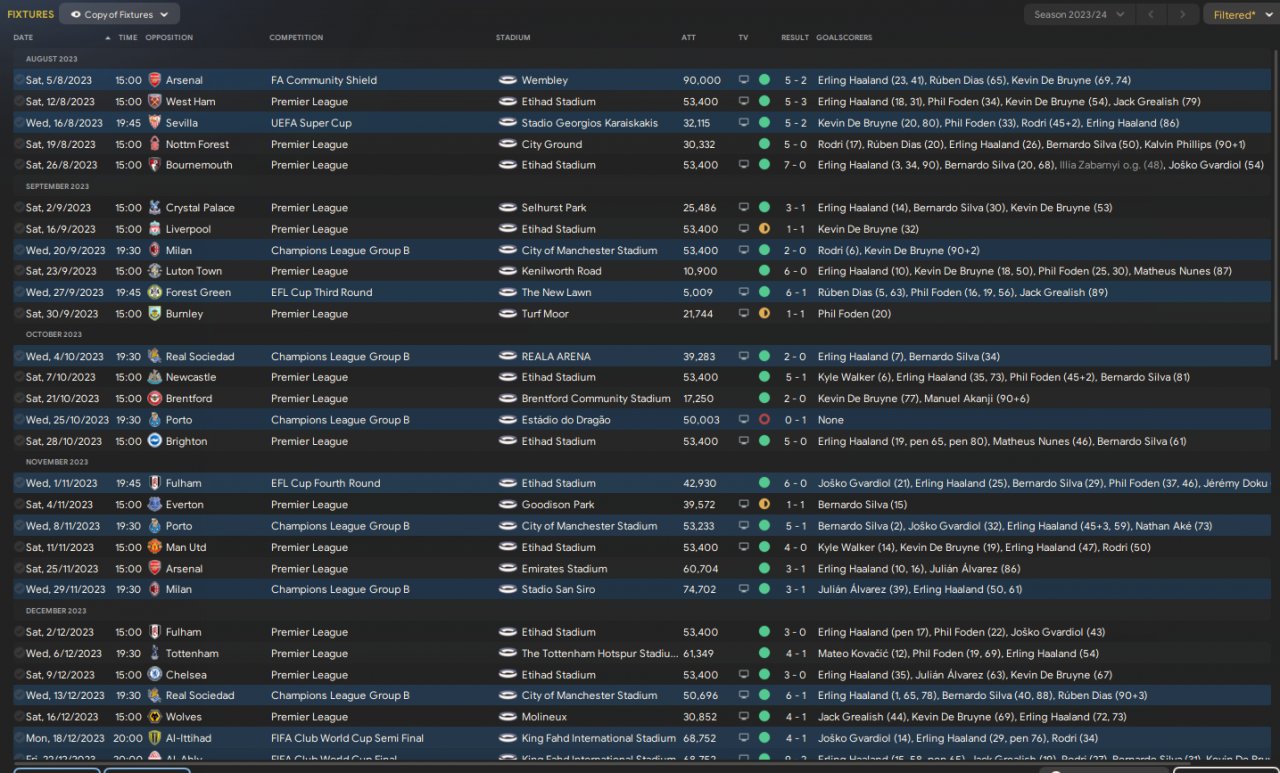Viewport: 1280px width, 773px height.
Task: Open the Brentford Community Stadium link
Action: pos(596,398)
